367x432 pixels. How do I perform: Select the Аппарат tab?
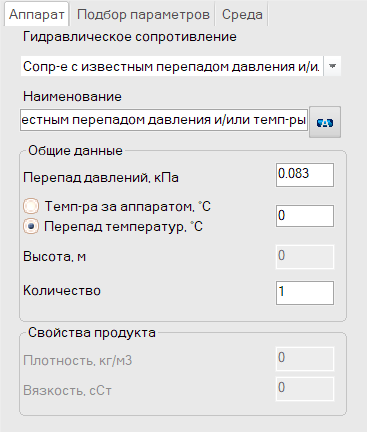(37, 14)
